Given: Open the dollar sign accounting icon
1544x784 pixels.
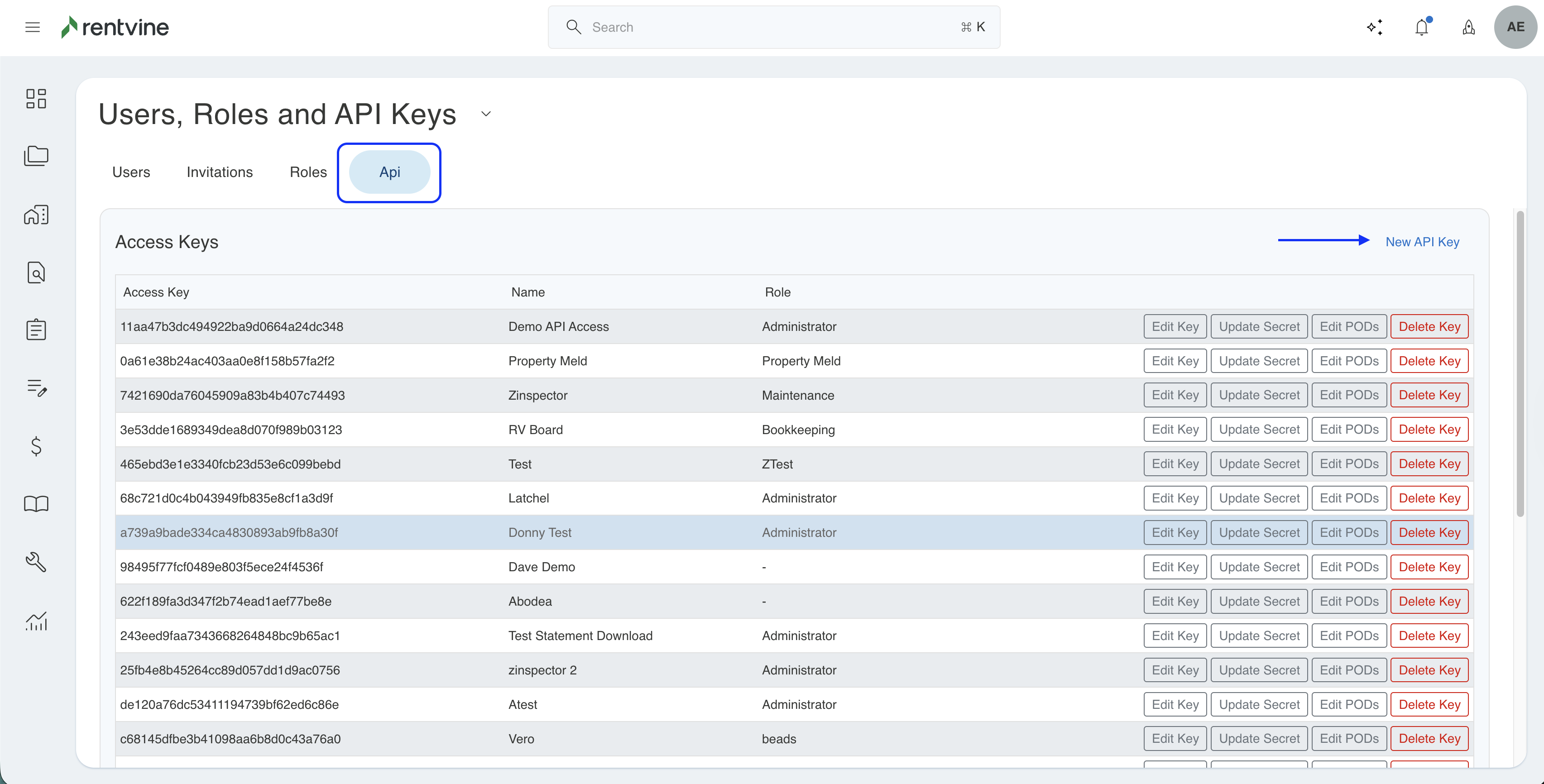Looking at the screenshot, I should [x=36, y=446].
